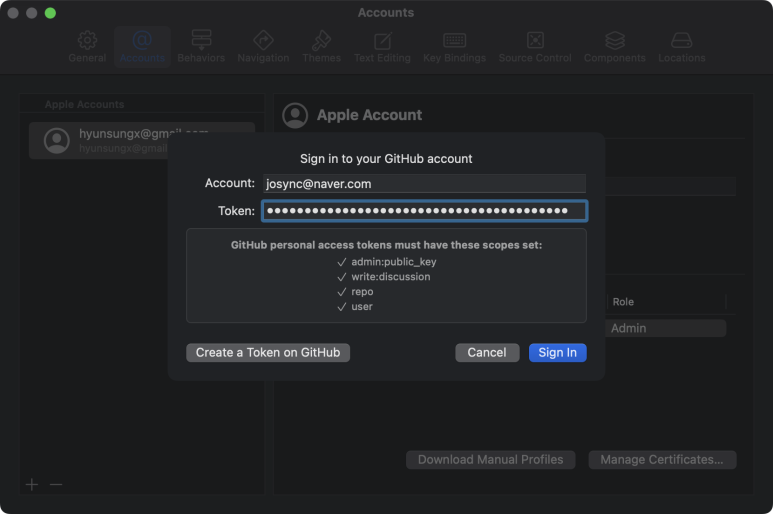The width and height of the screenshot is (773, 514).
Task: Click the add account plus icon
Action: click(32, 484)
